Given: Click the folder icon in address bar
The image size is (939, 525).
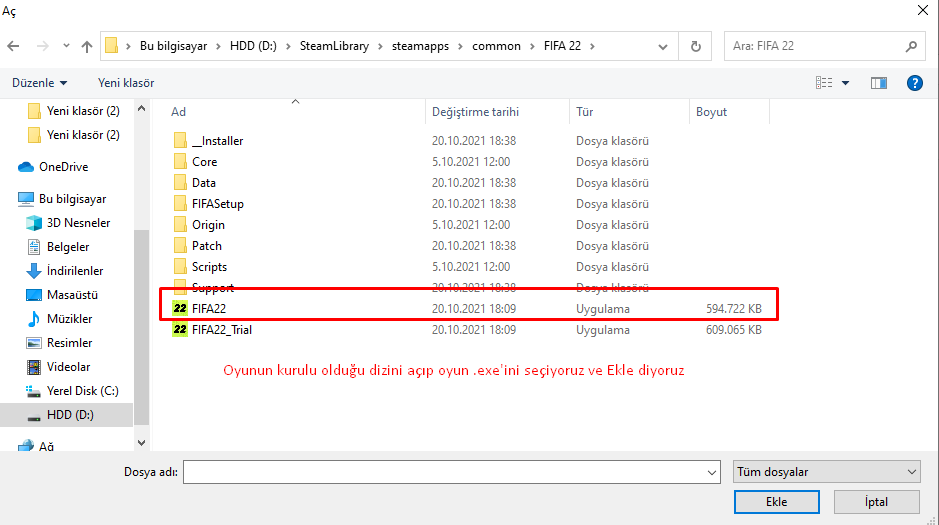Looking at the screenshot, I should click(111, 45).
